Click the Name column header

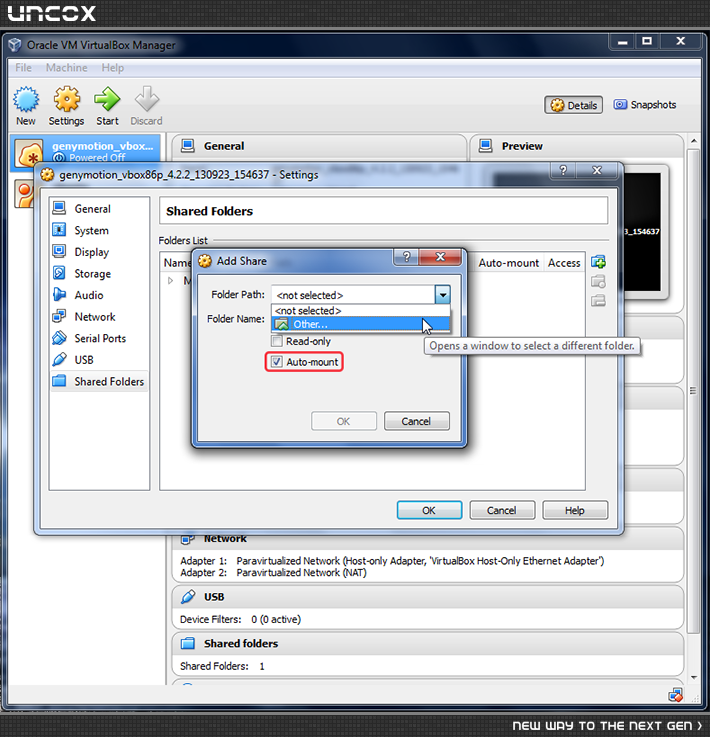point(177,263)
